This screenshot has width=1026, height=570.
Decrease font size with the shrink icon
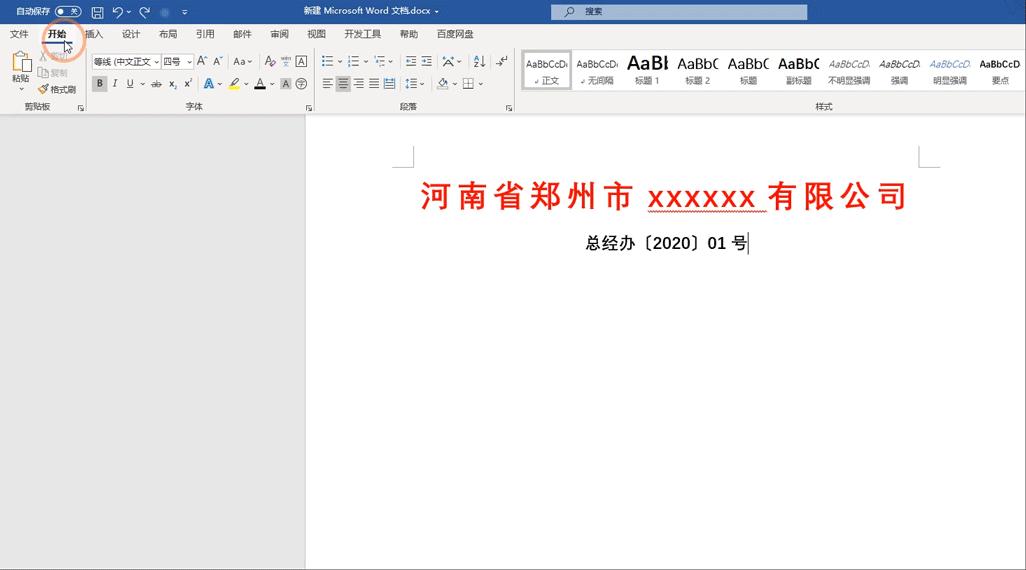(x=218, y=61)
